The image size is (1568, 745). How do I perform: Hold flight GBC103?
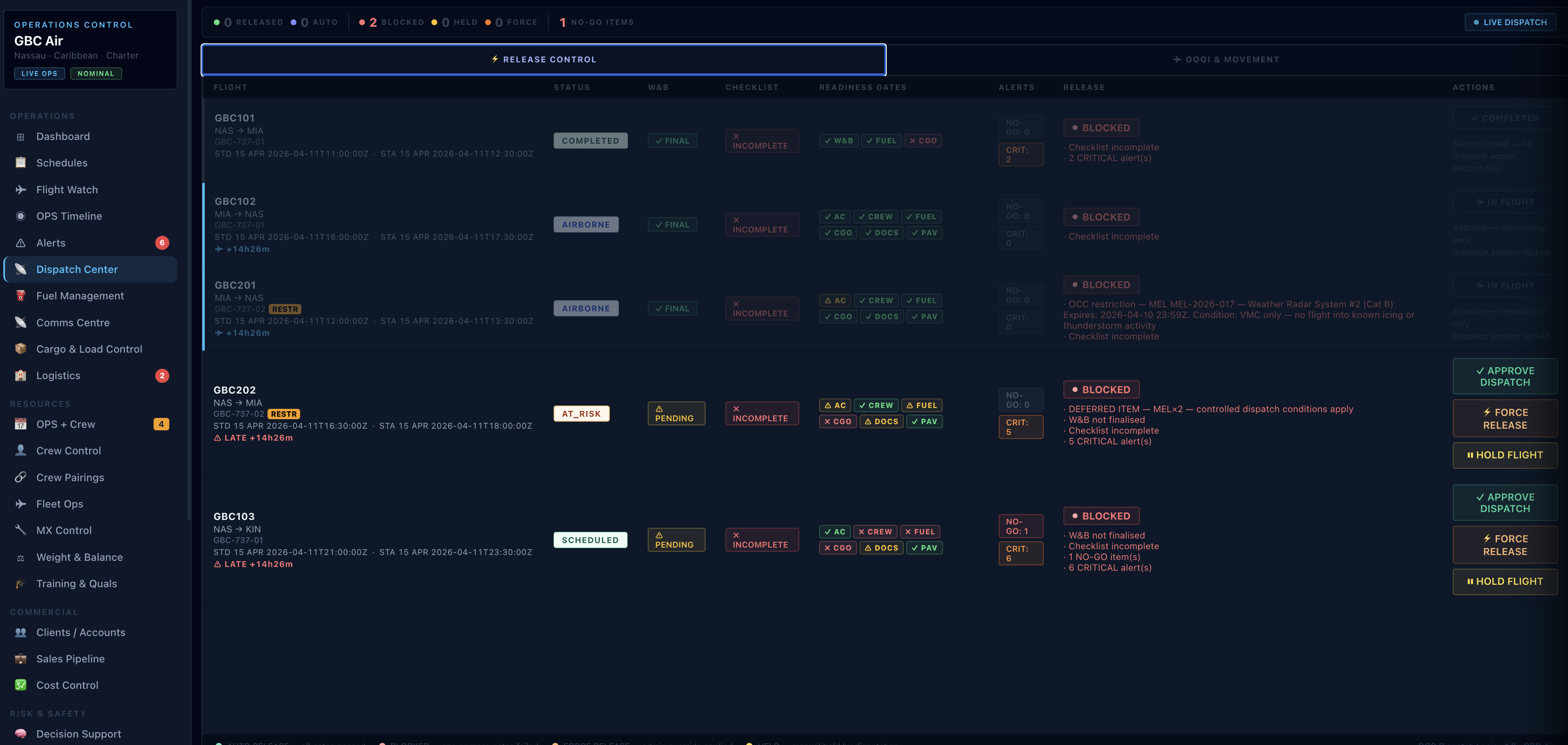pos(1505,582)
